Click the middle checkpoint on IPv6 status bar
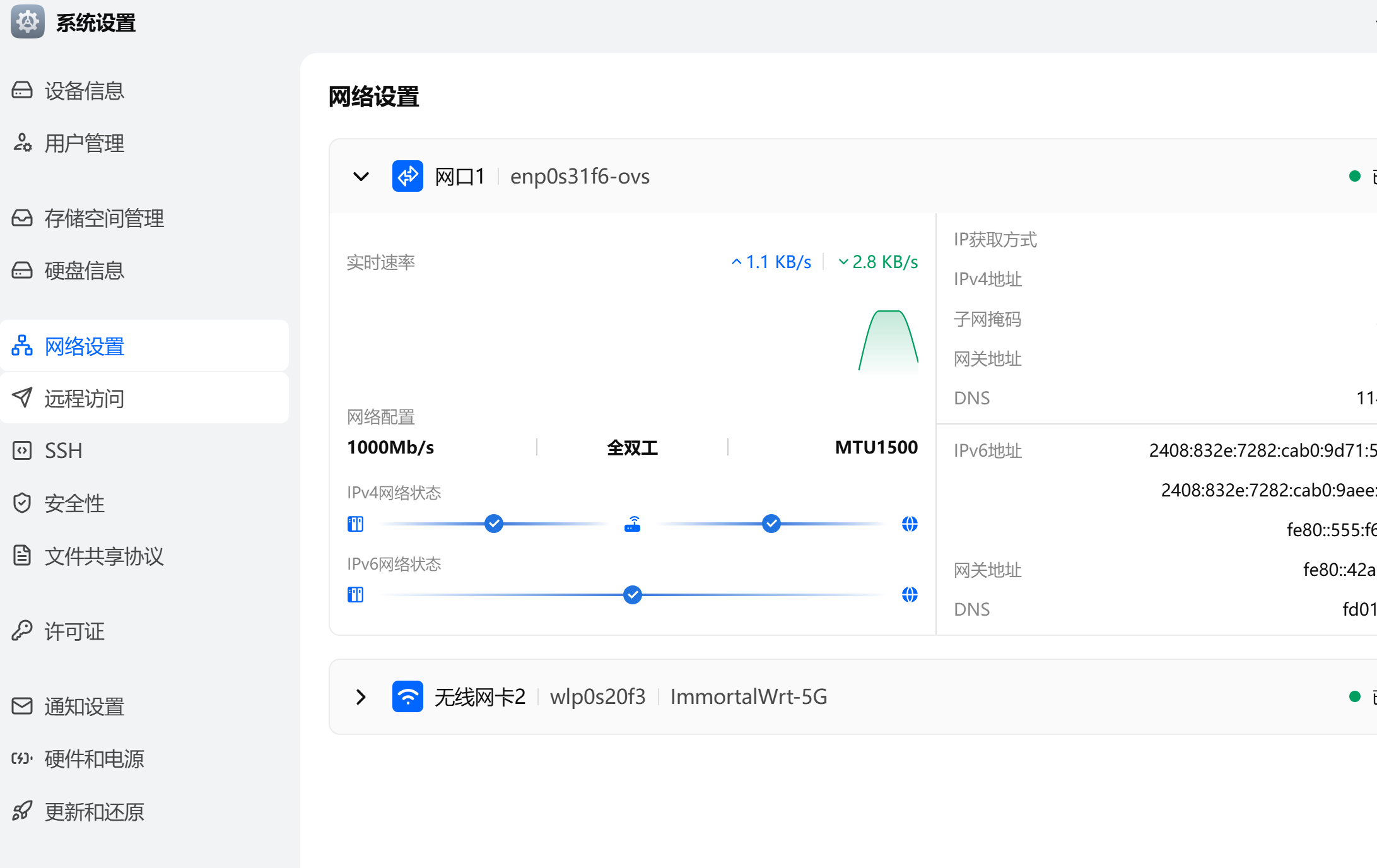Screen dimensions: 1377x868 click(632, 594)
